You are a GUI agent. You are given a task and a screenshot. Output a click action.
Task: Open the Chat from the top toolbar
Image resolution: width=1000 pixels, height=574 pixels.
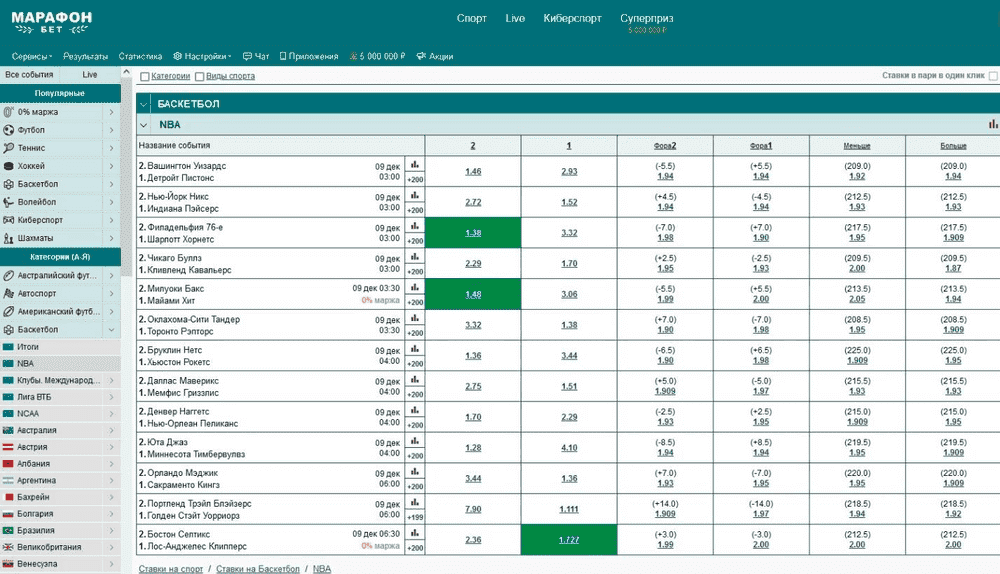point(257,57)
